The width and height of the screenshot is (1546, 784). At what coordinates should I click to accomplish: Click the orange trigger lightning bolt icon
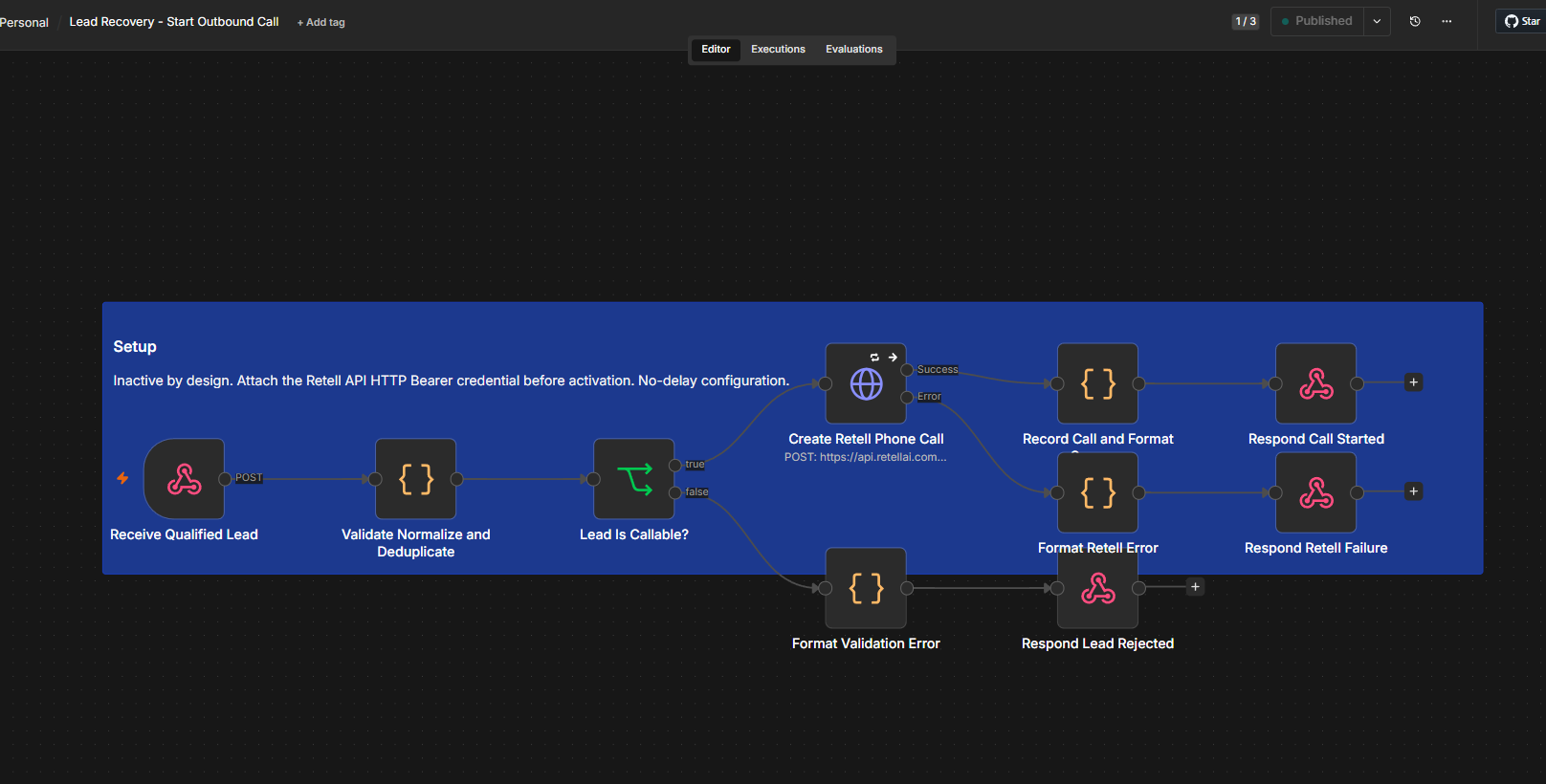click(122, 478)
